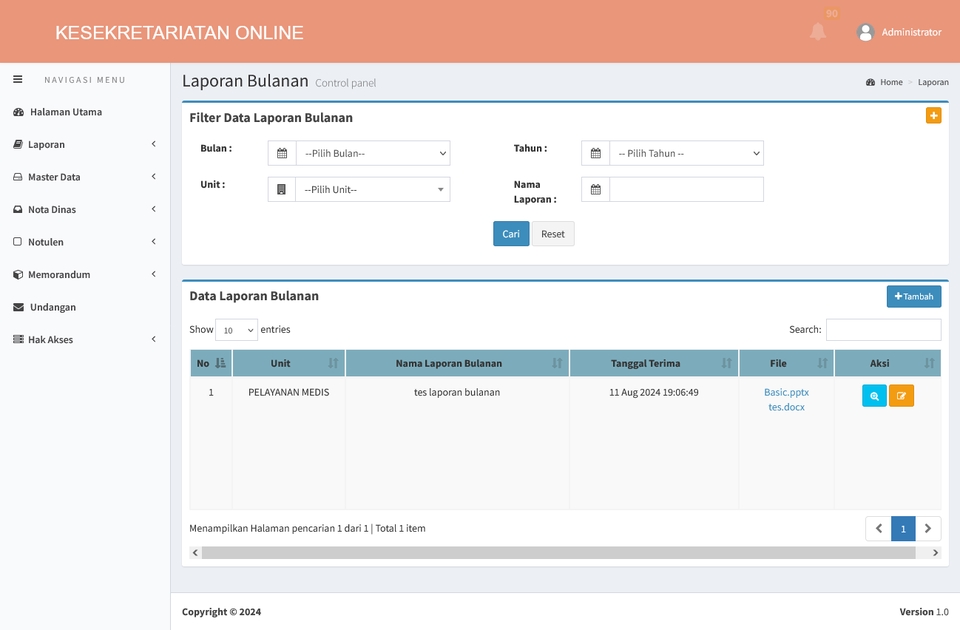Click the orange plus icon in filter panel
This screenshot has height=630, width=960.
point(933,115)
